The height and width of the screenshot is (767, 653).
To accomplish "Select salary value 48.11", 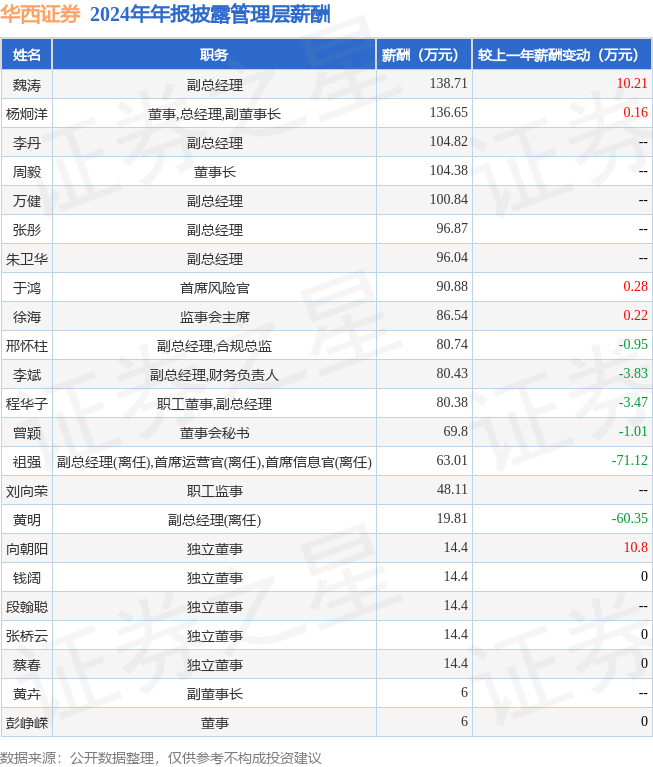I will [452, 489].
